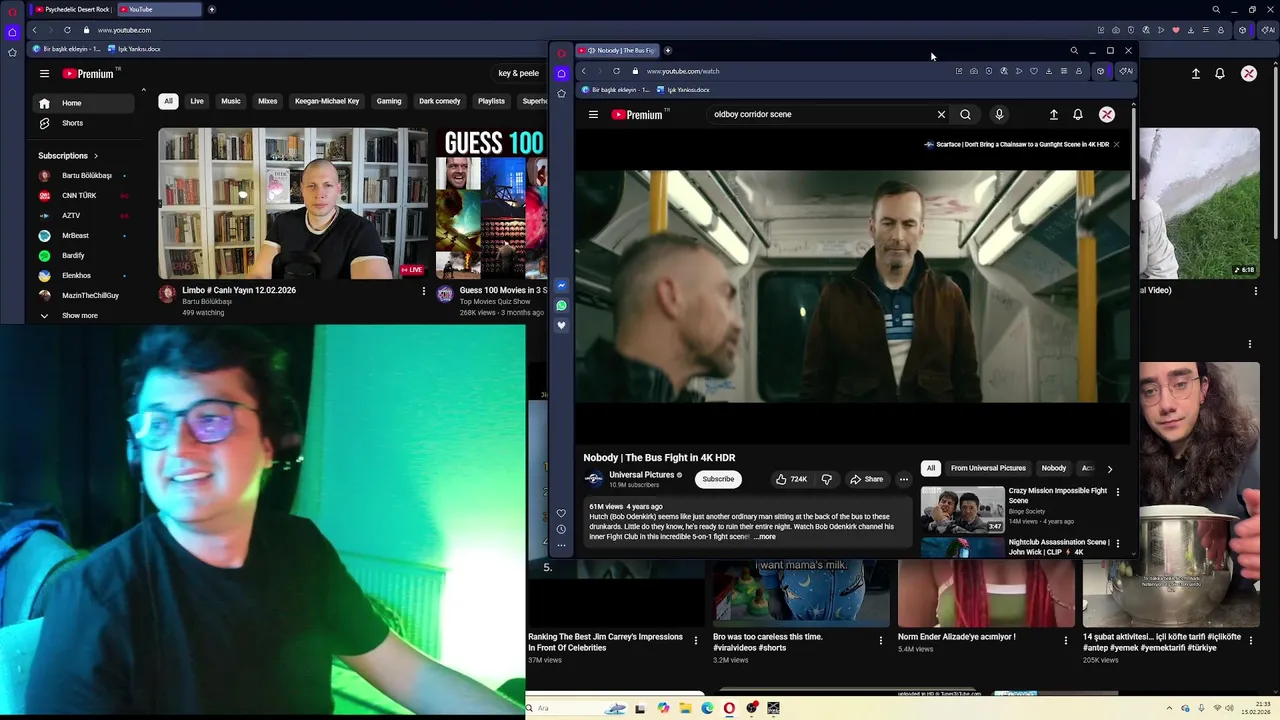Open options for 'Limbo # Canlı Yayın' video
The height and width of the screenshot is (720, 1280).
(x=423, y=291)
